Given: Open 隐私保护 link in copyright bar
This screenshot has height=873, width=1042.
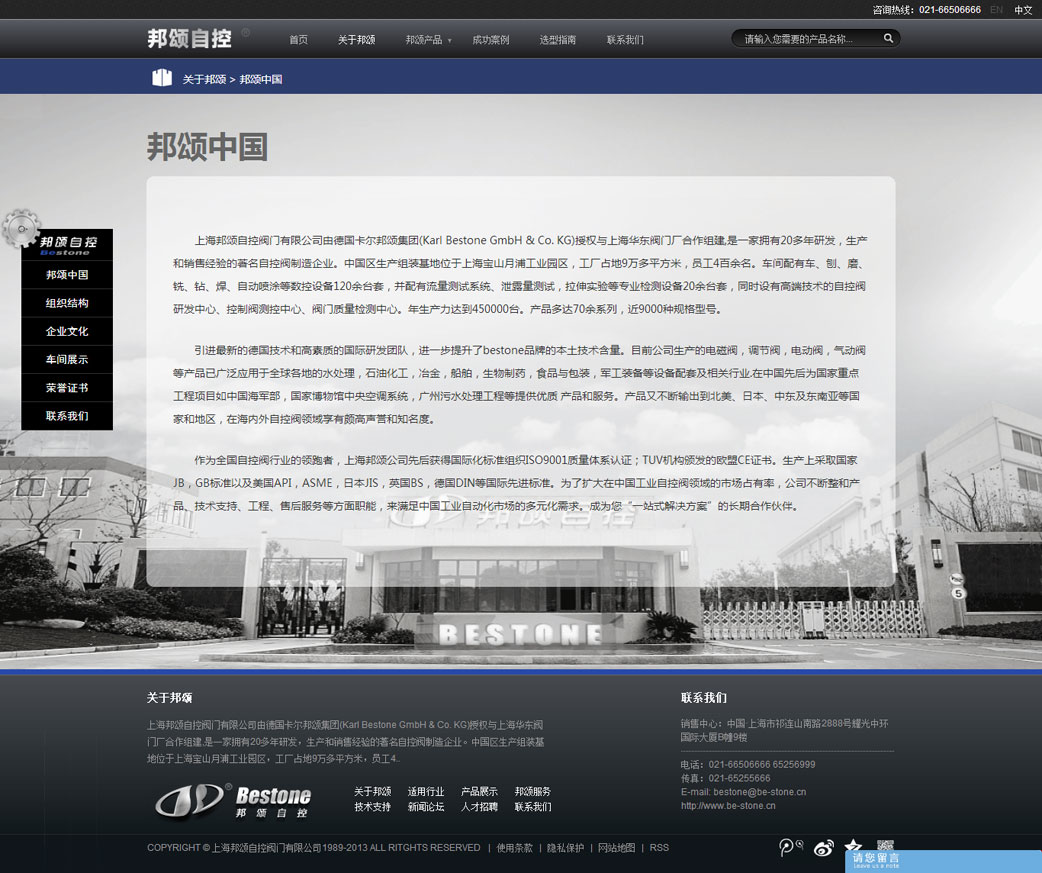Looking at the screenshot, I should point(565,848).
